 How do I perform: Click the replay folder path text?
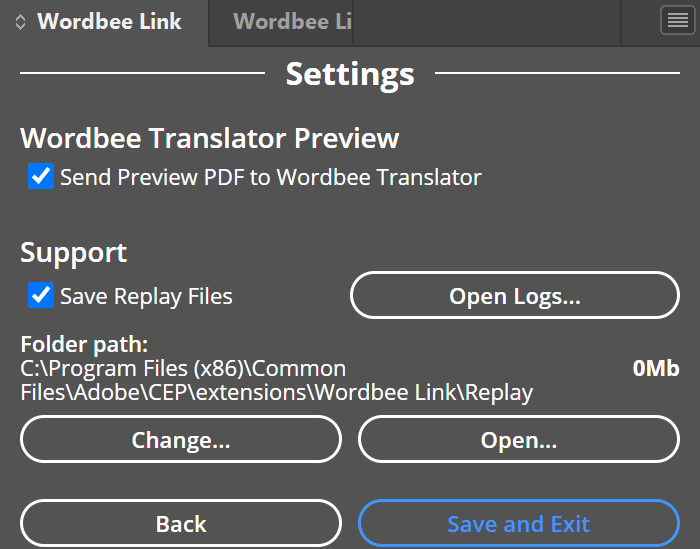click(276, 381)
